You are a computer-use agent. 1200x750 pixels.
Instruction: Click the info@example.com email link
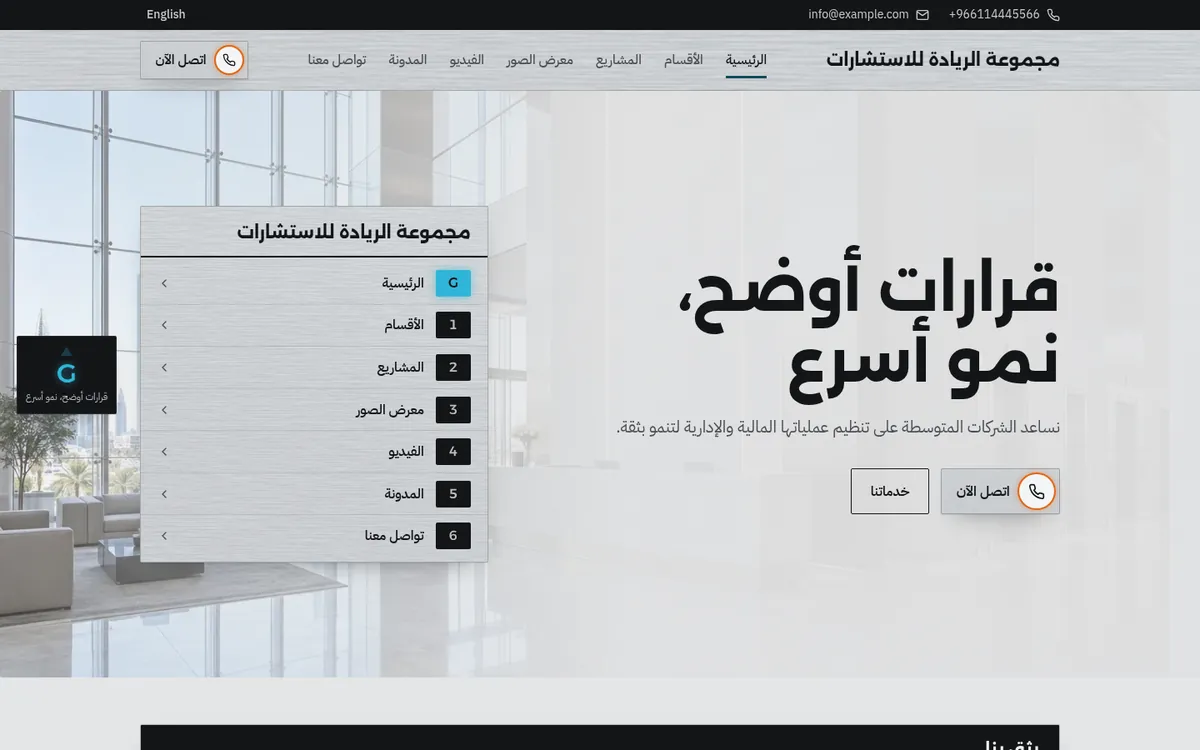pyautogui.click(x=858, y=15)
